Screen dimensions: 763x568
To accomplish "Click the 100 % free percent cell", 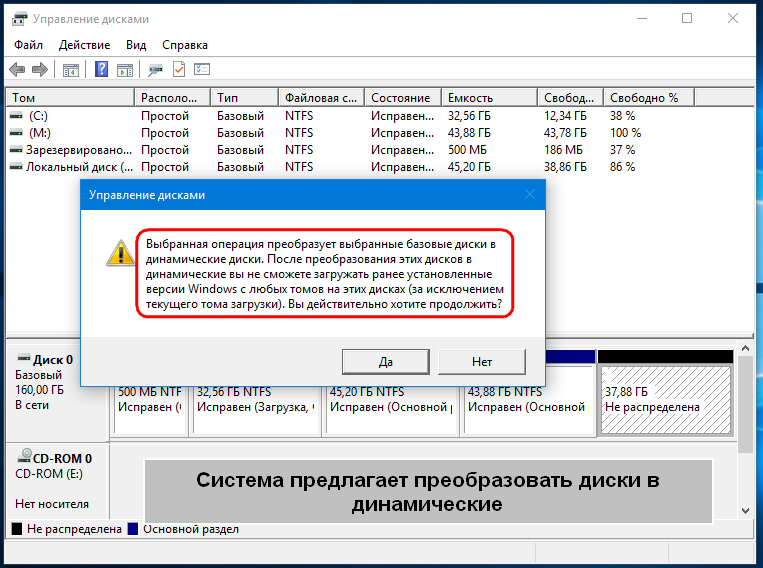I will (625, 133).
